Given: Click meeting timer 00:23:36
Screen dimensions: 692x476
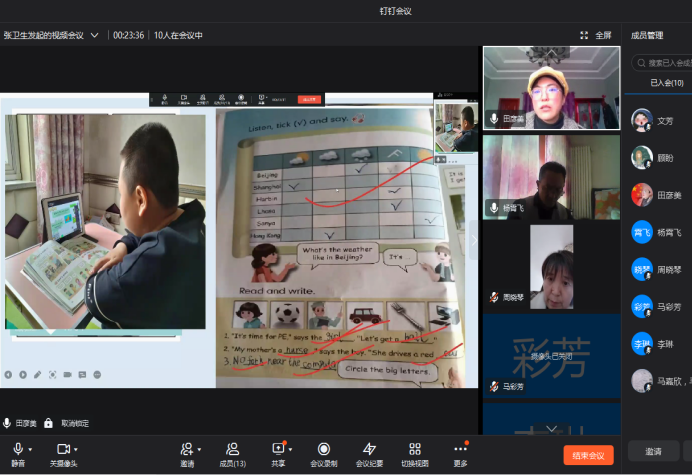Looking at the screenshot, I should pos(128,35).
